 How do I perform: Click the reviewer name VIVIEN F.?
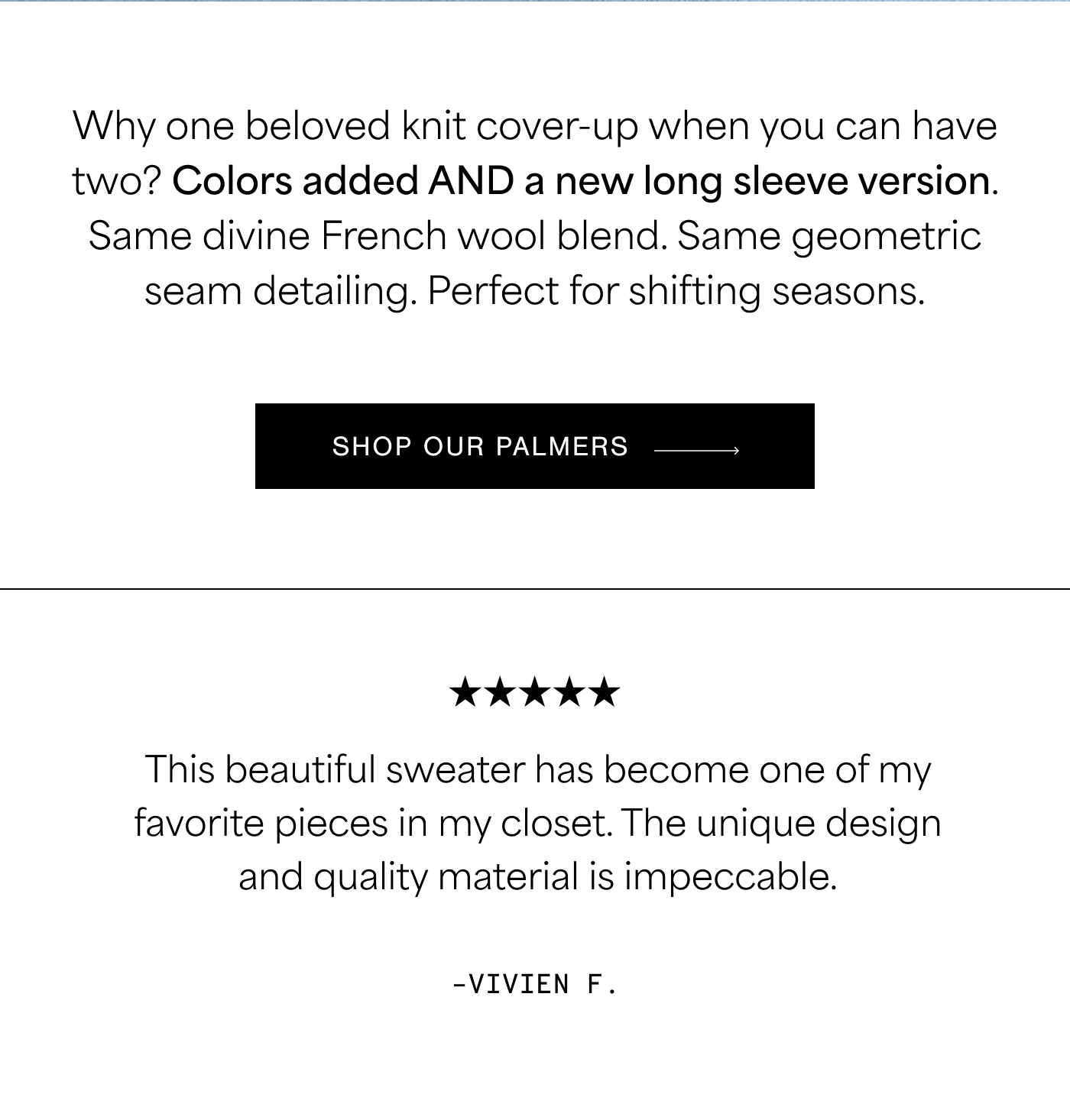535,984
